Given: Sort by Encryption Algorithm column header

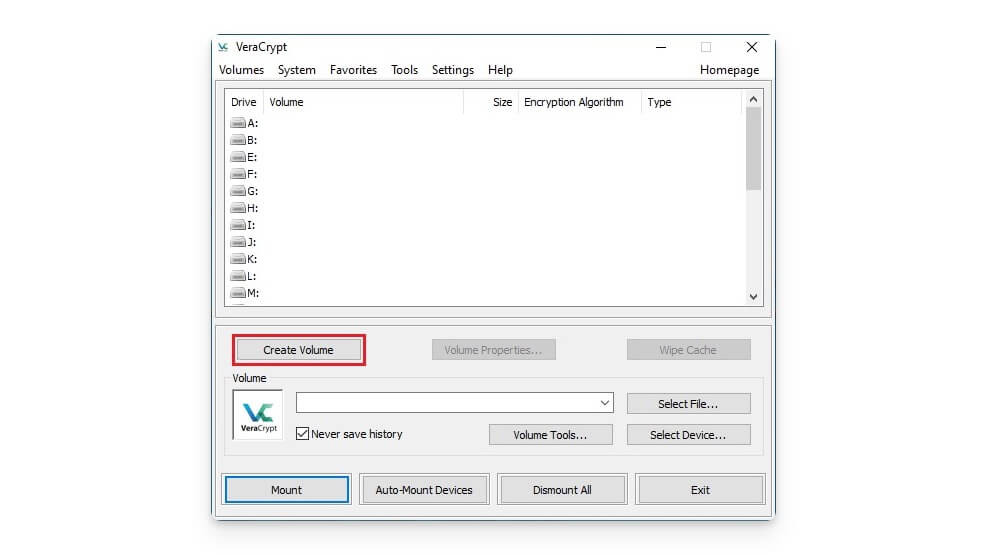Looking at the screenshot, I should 579,102.
